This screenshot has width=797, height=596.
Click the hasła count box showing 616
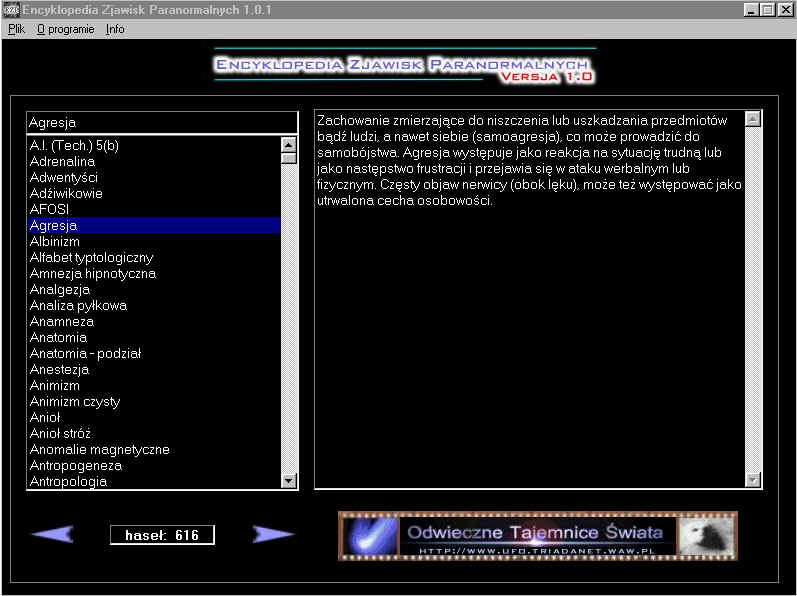click(162, 535)
